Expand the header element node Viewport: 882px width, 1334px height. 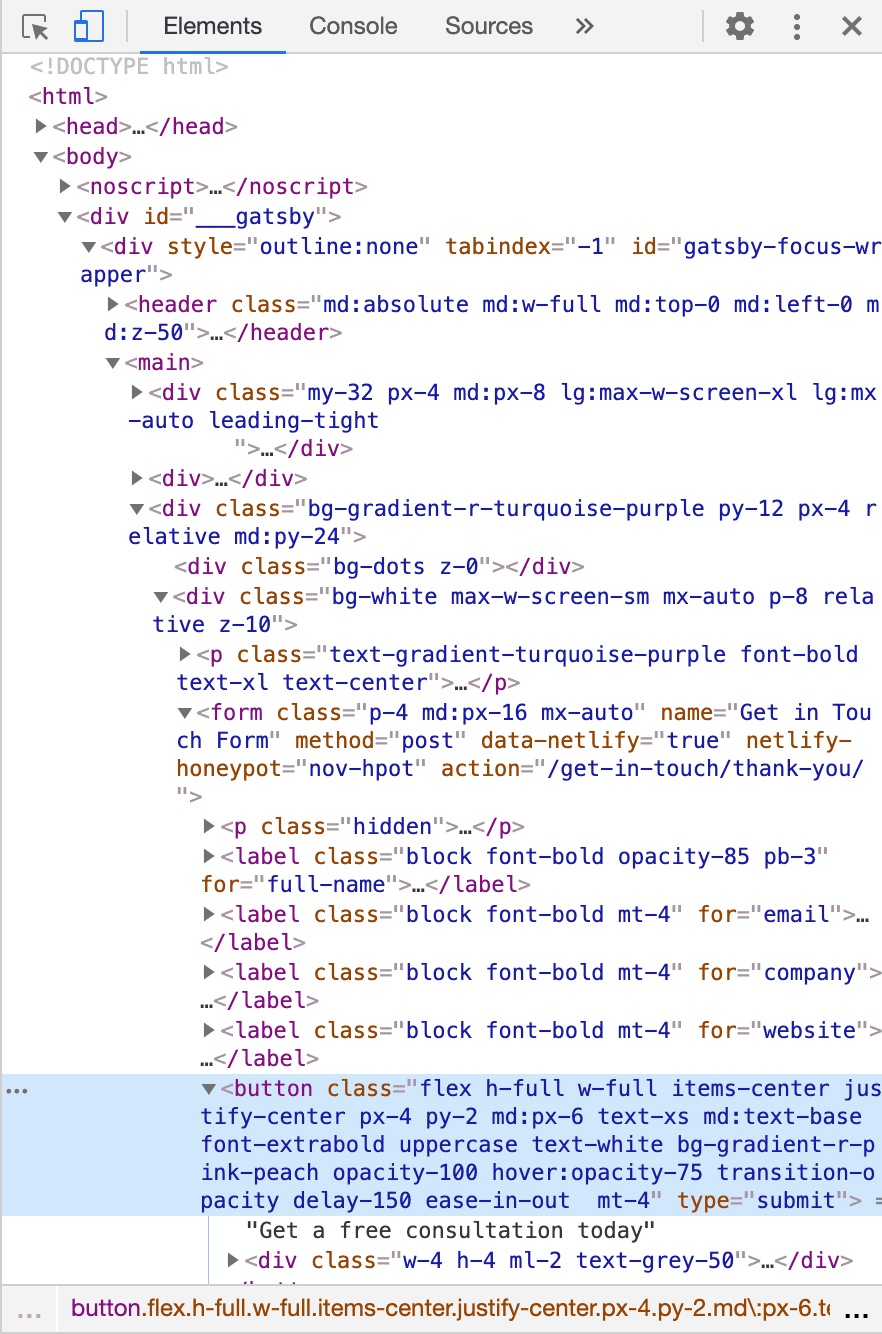pos(112,304)
